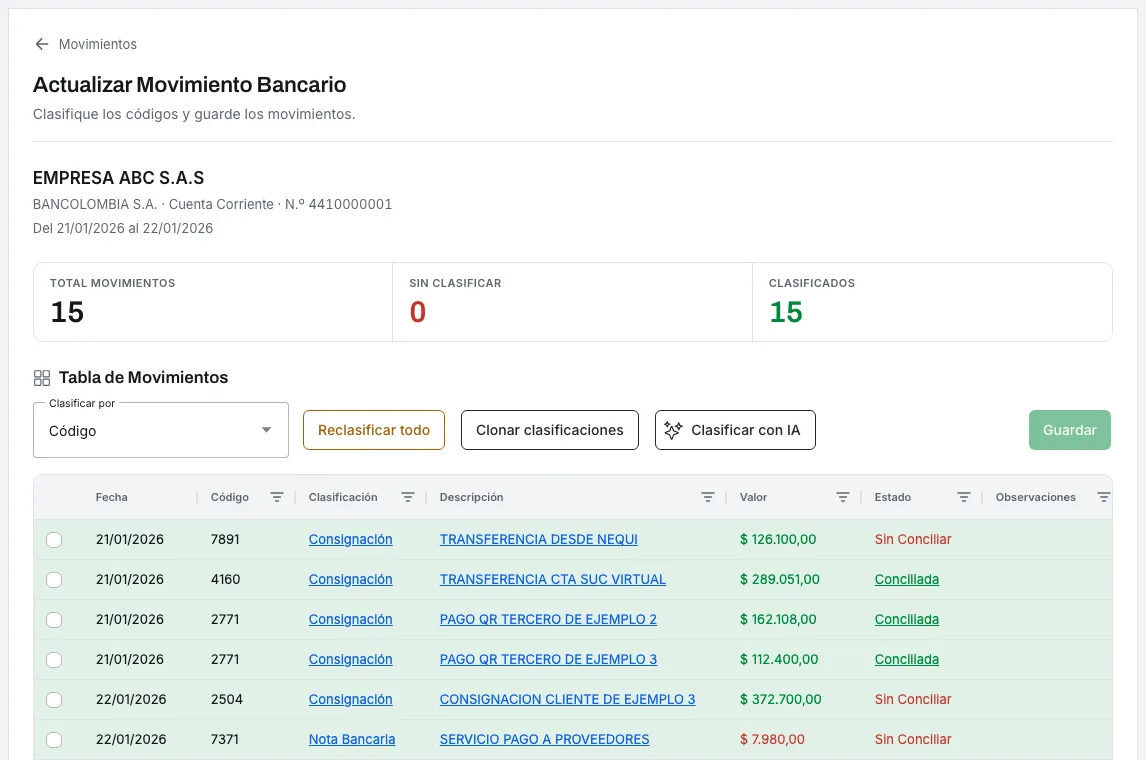Select the TRANSFERENCIA CTA SUC VIRTUAL row checkbox
This screenshot has height=760, width=1146.
[54, 580]
